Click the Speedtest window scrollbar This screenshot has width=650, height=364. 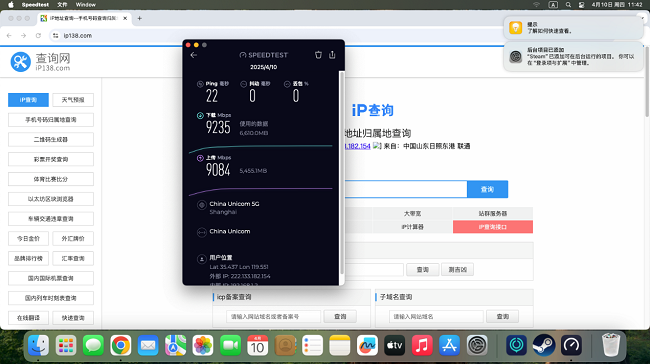342,172
